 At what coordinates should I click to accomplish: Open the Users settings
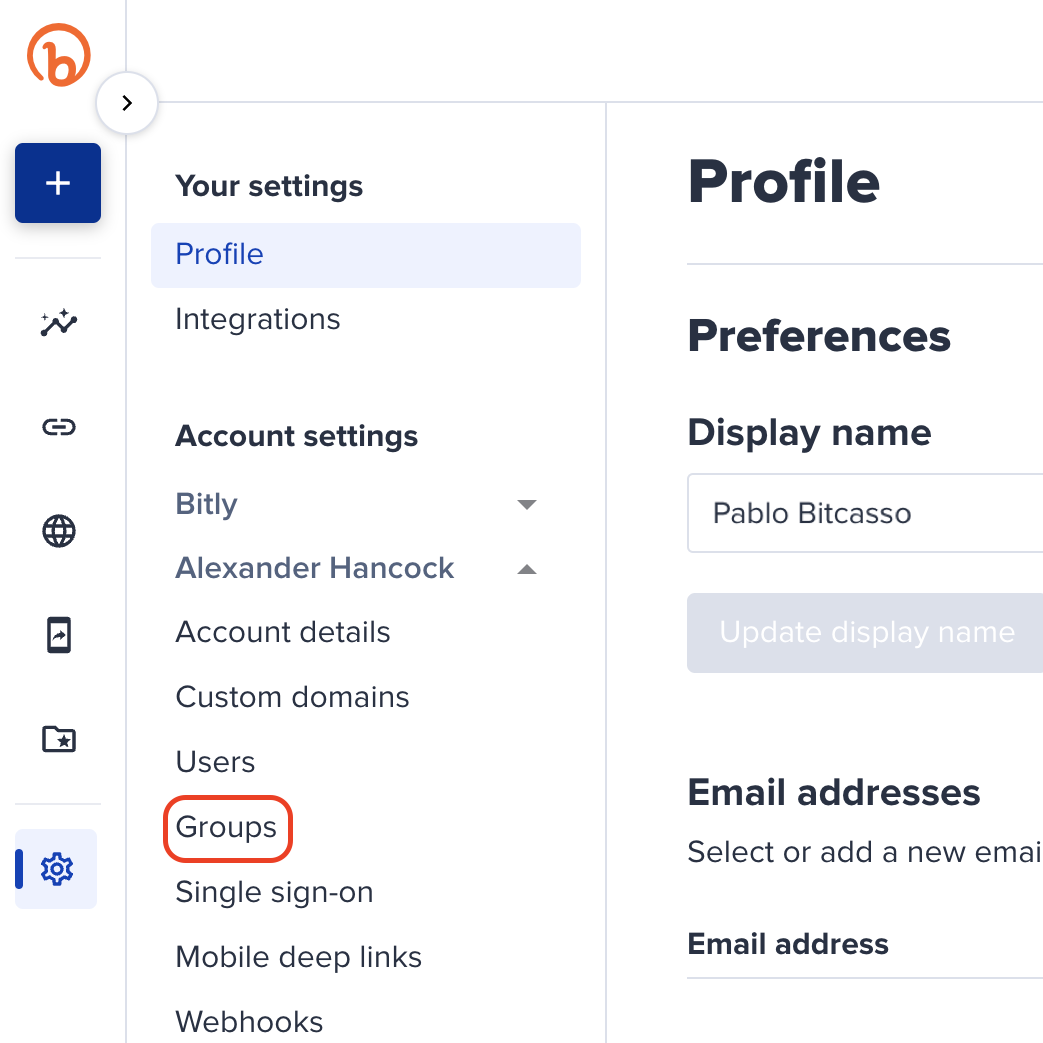(x=215, y=761)
